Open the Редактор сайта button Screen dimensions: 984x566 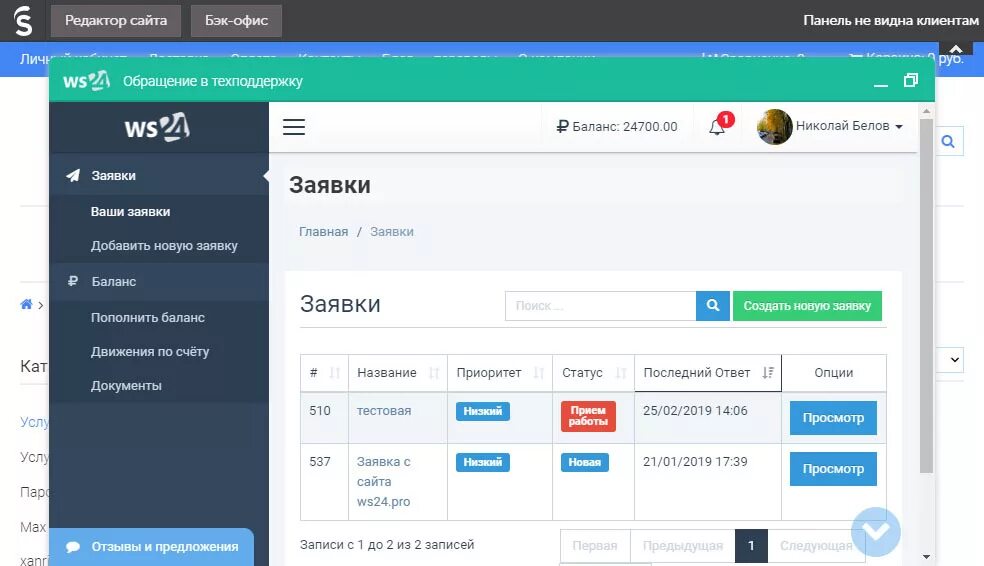[116, 21]
